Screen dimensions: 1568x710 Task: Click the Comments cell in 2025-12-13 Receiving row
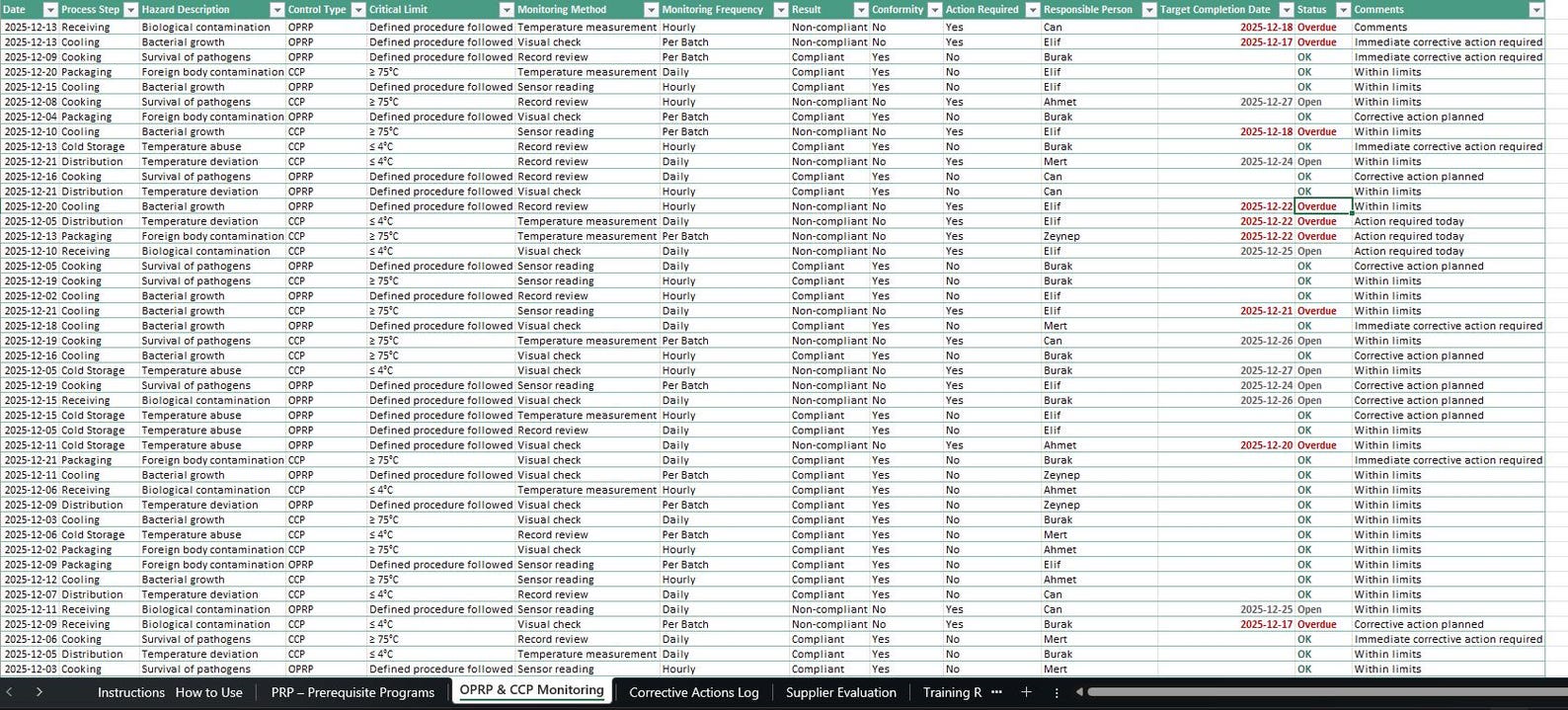[1448, 27]
